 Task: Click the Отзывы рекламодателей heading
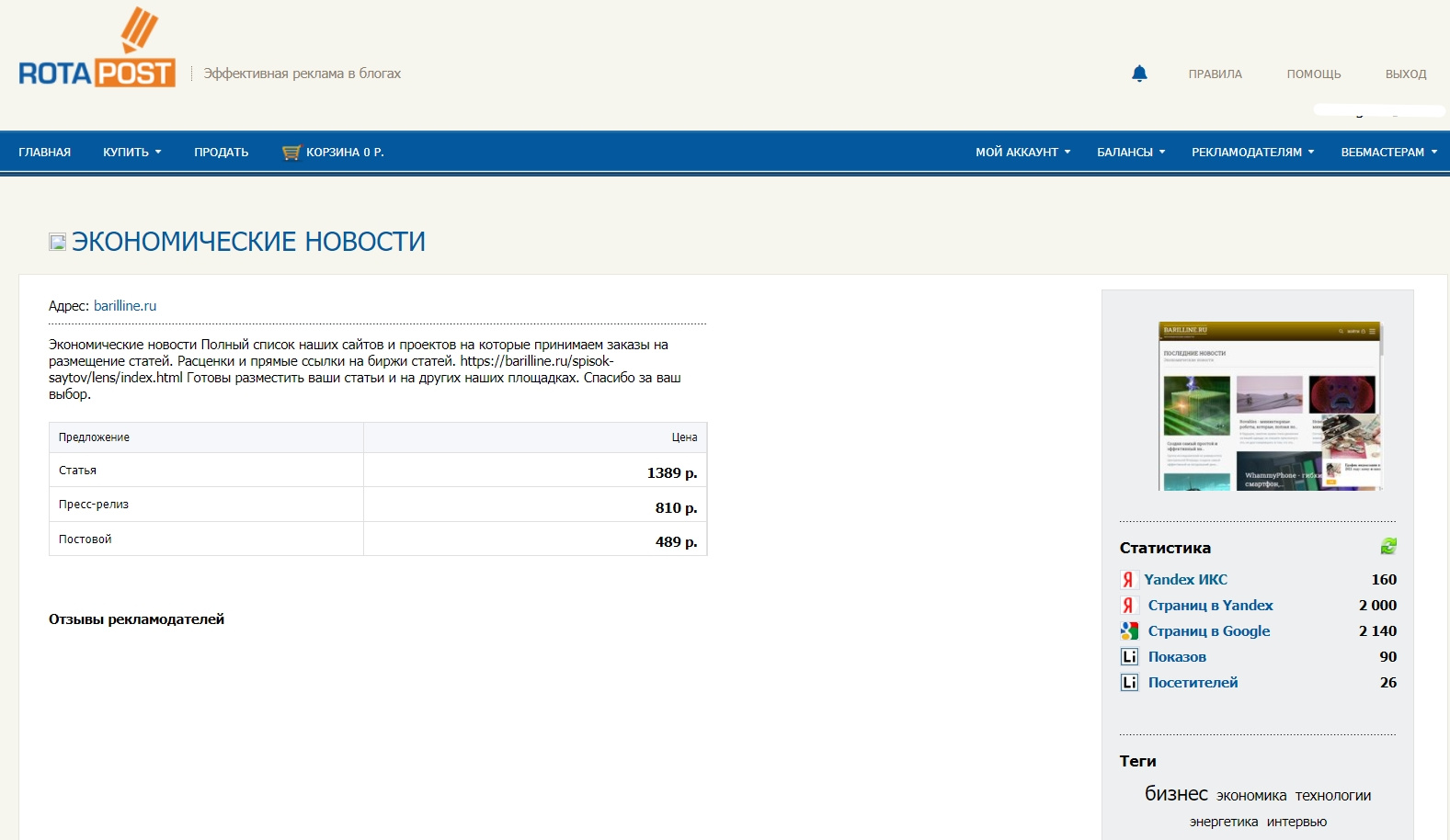point(136,619)
